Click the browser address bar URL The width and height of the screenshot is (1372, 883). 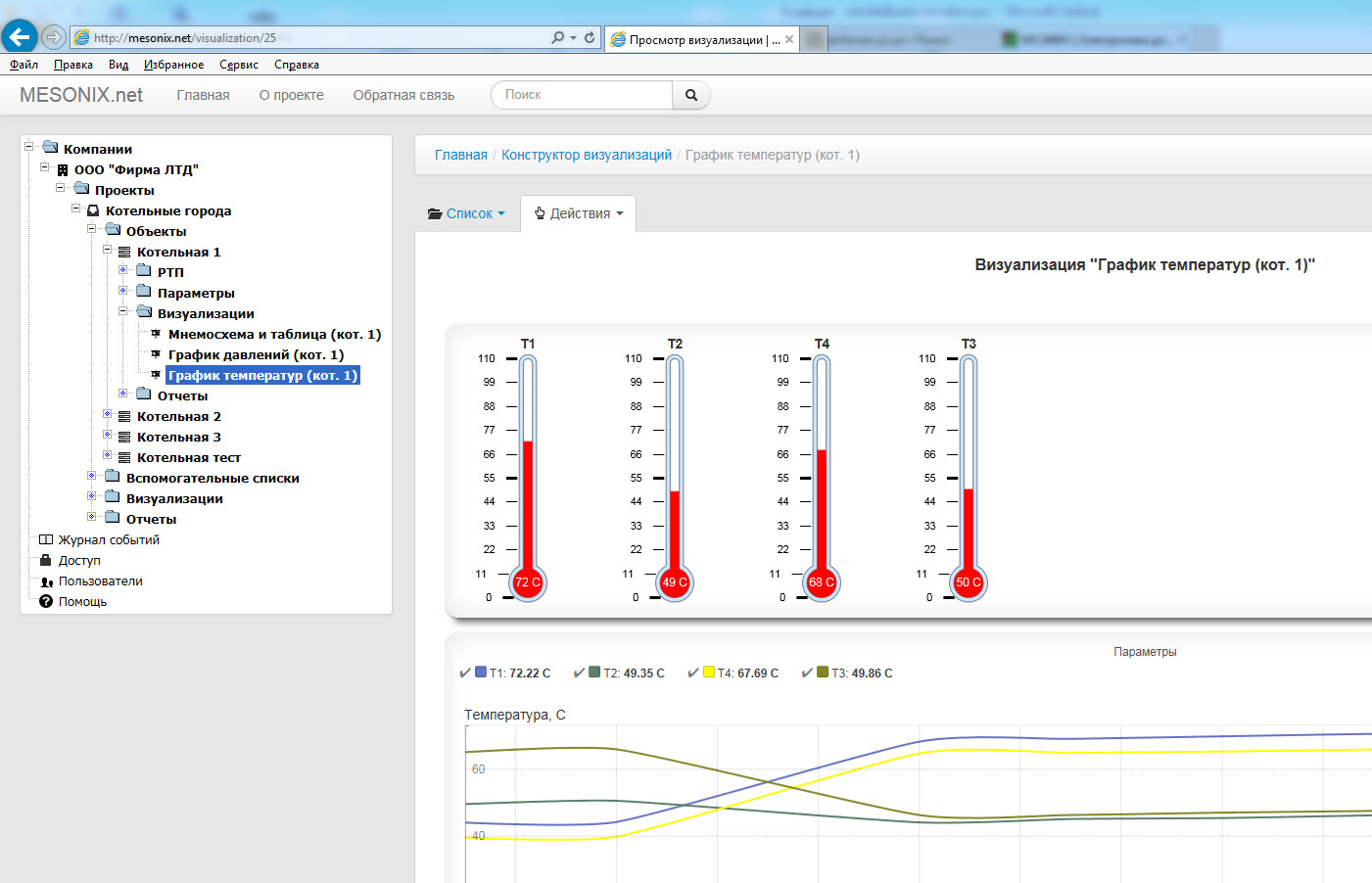[185, 38]
